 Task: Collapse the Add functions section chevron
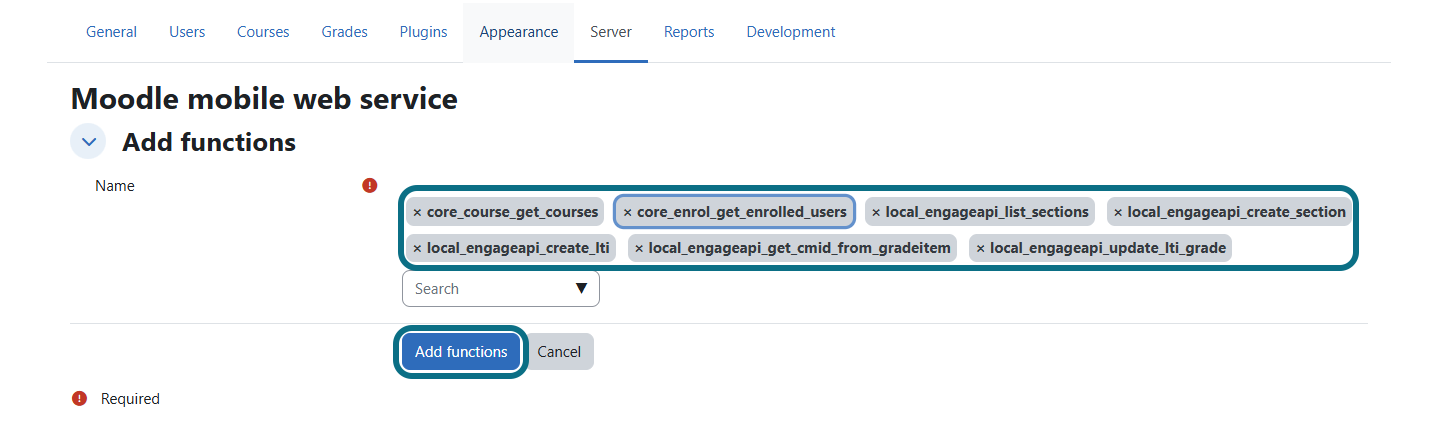pyautogui.click(x=88, y=142)
